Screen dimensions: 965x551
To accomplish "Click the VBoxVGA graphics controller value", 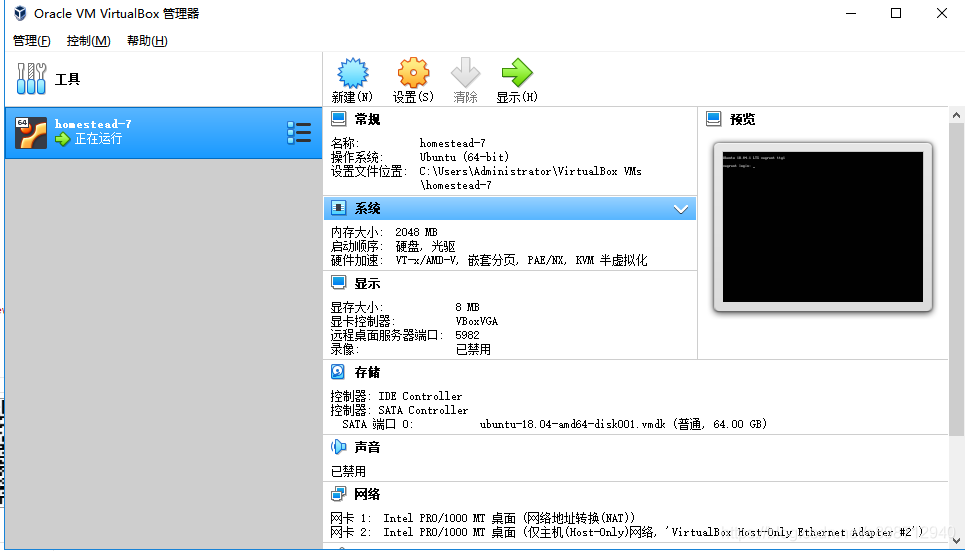I will click(476, 321).
